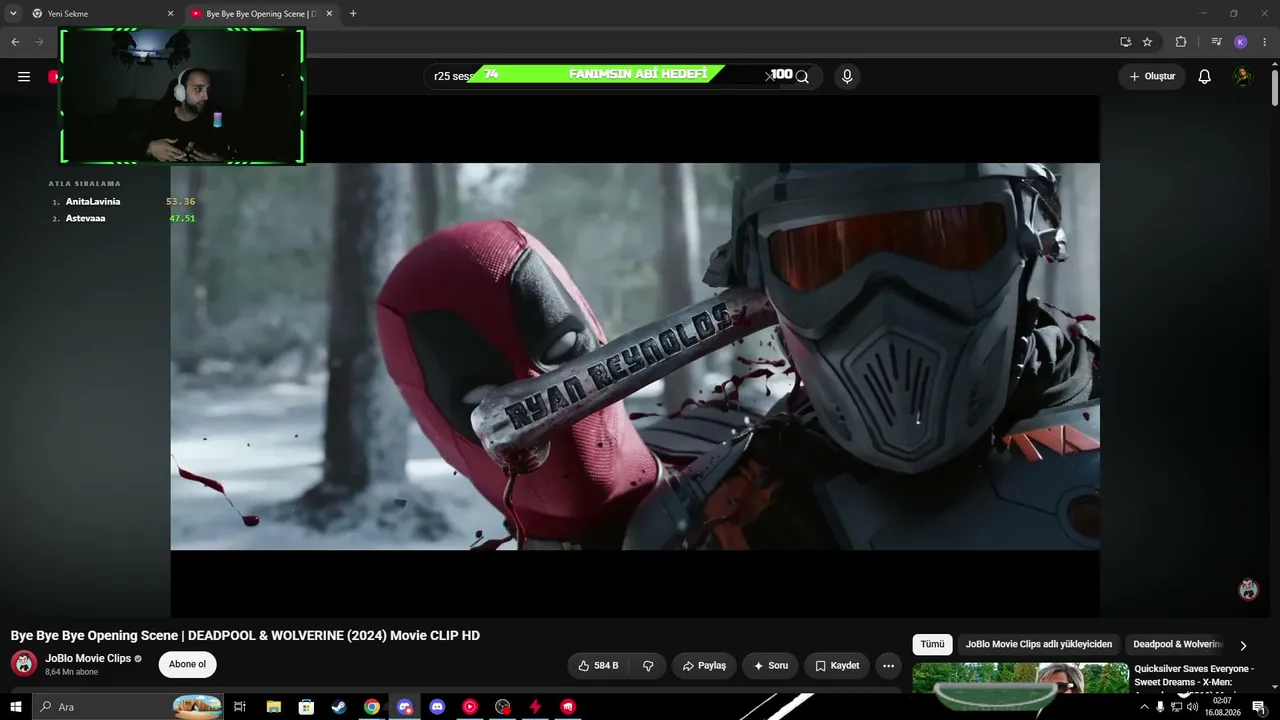Bookmark this page with the star icon
The width and height of the screenshot is (1280, 720).
(x=1147, y=42)
